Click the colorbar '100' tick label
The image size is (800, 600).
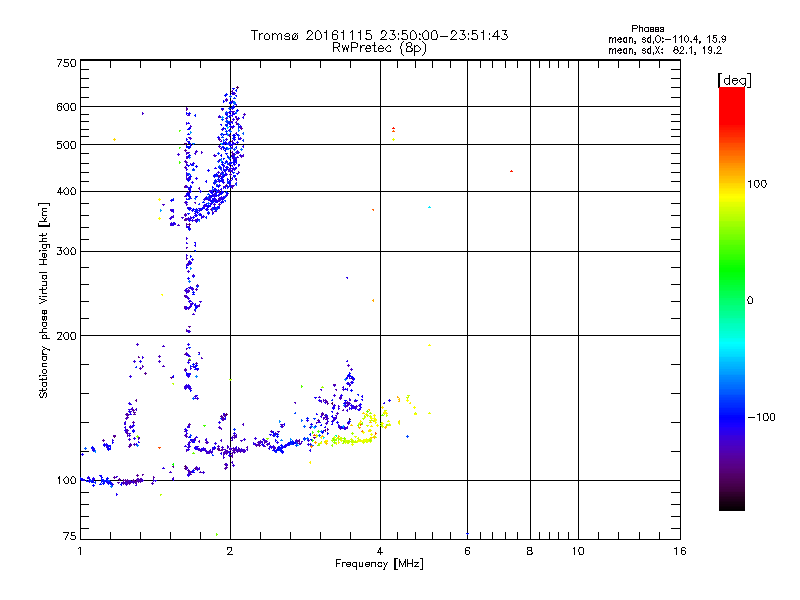pyautogui.click(x=757, y=184)
